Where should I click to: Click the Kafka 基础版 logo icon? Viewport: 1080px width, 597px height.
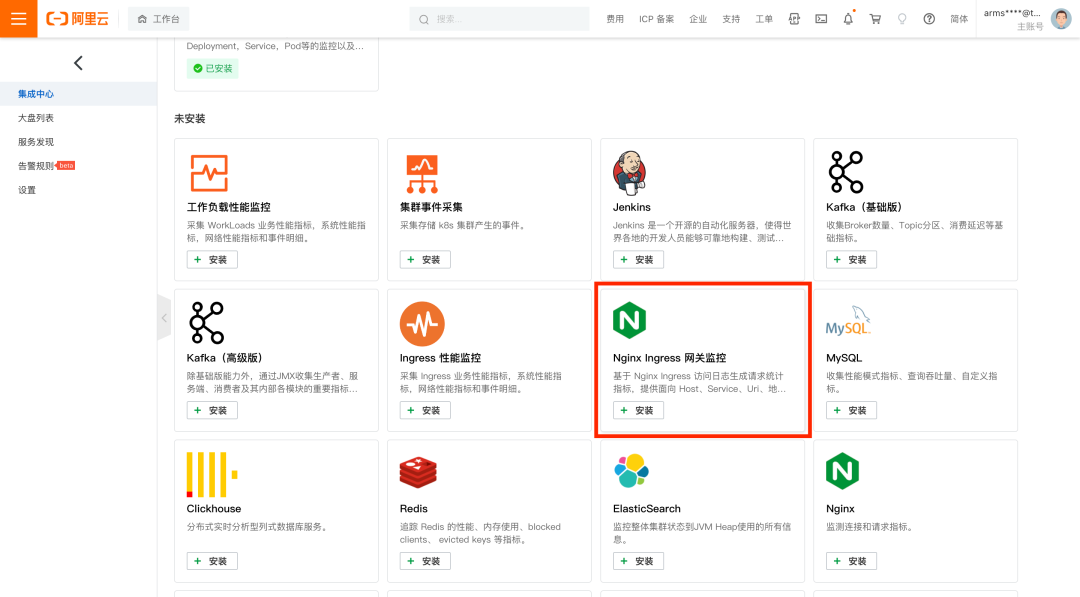click(847, 172)
